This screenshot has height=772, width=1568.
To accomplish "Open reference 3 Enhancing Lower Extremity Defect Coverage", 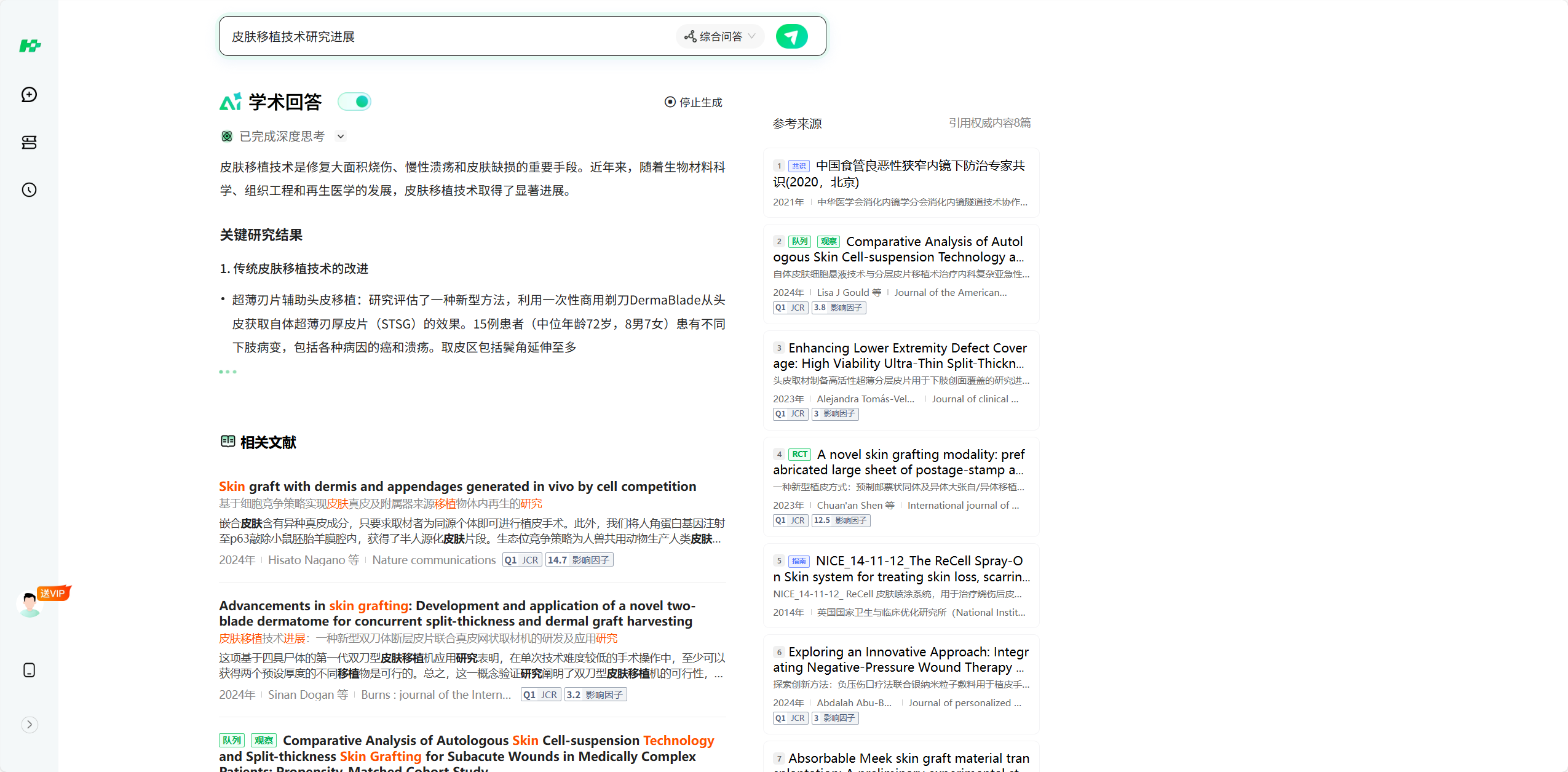I will point(900,356).
